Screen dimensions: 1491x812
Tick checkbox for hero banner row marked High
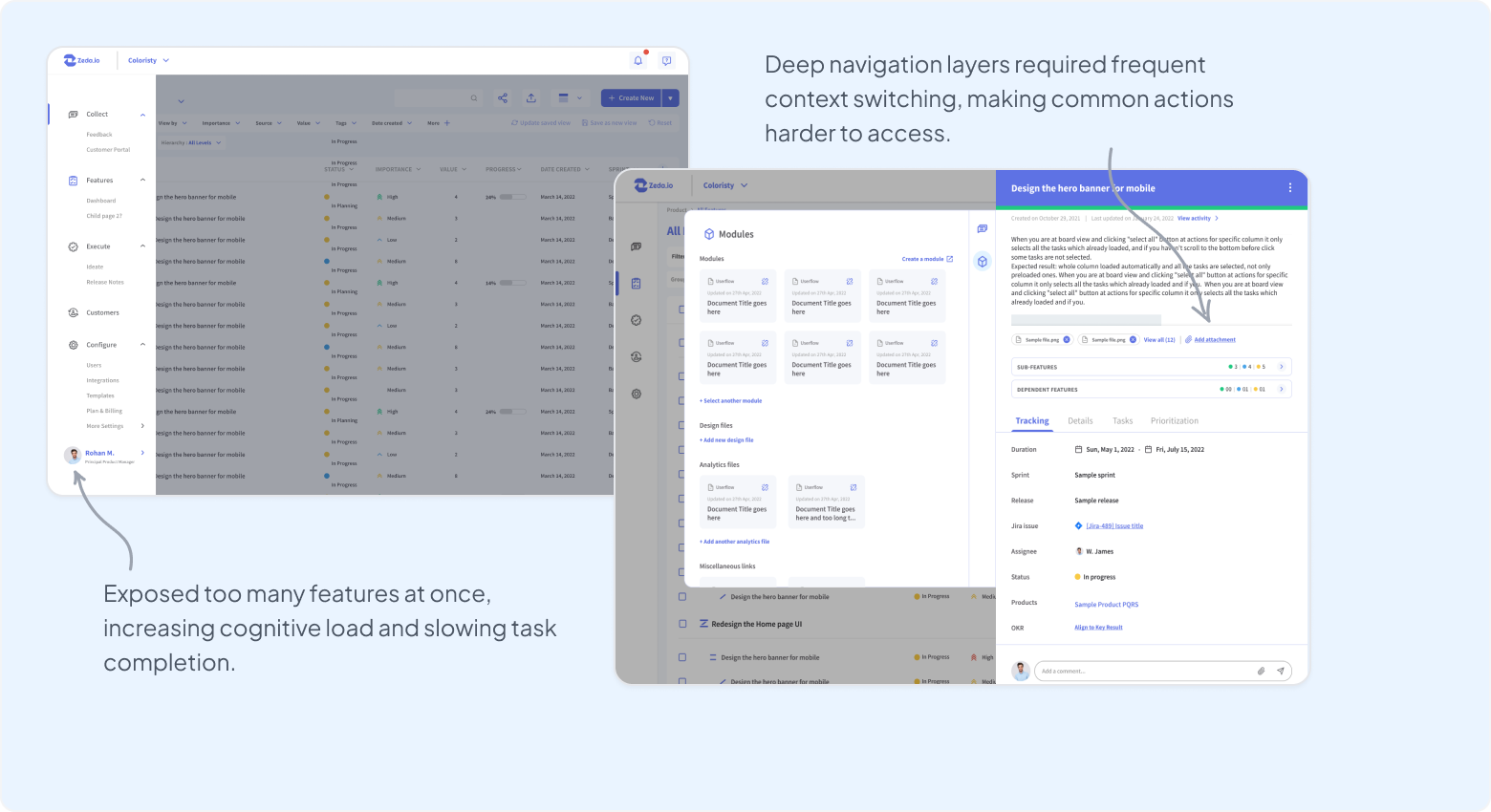pos(682,657)
